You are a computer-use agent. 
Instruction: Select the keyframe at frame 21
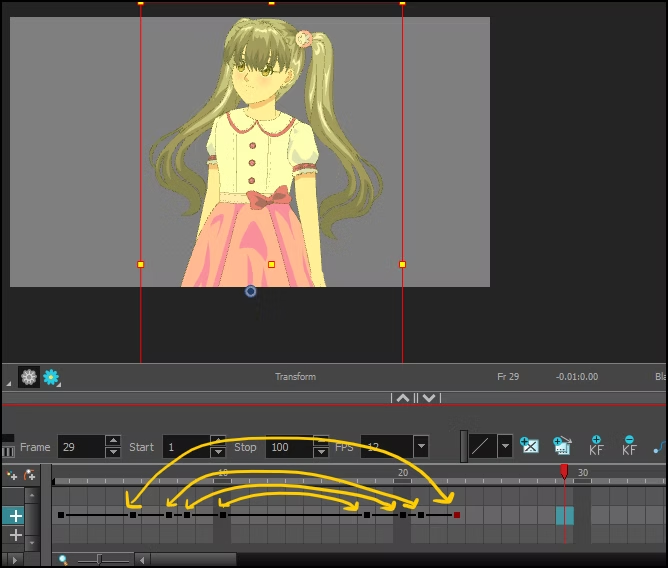tap(421, 515)
